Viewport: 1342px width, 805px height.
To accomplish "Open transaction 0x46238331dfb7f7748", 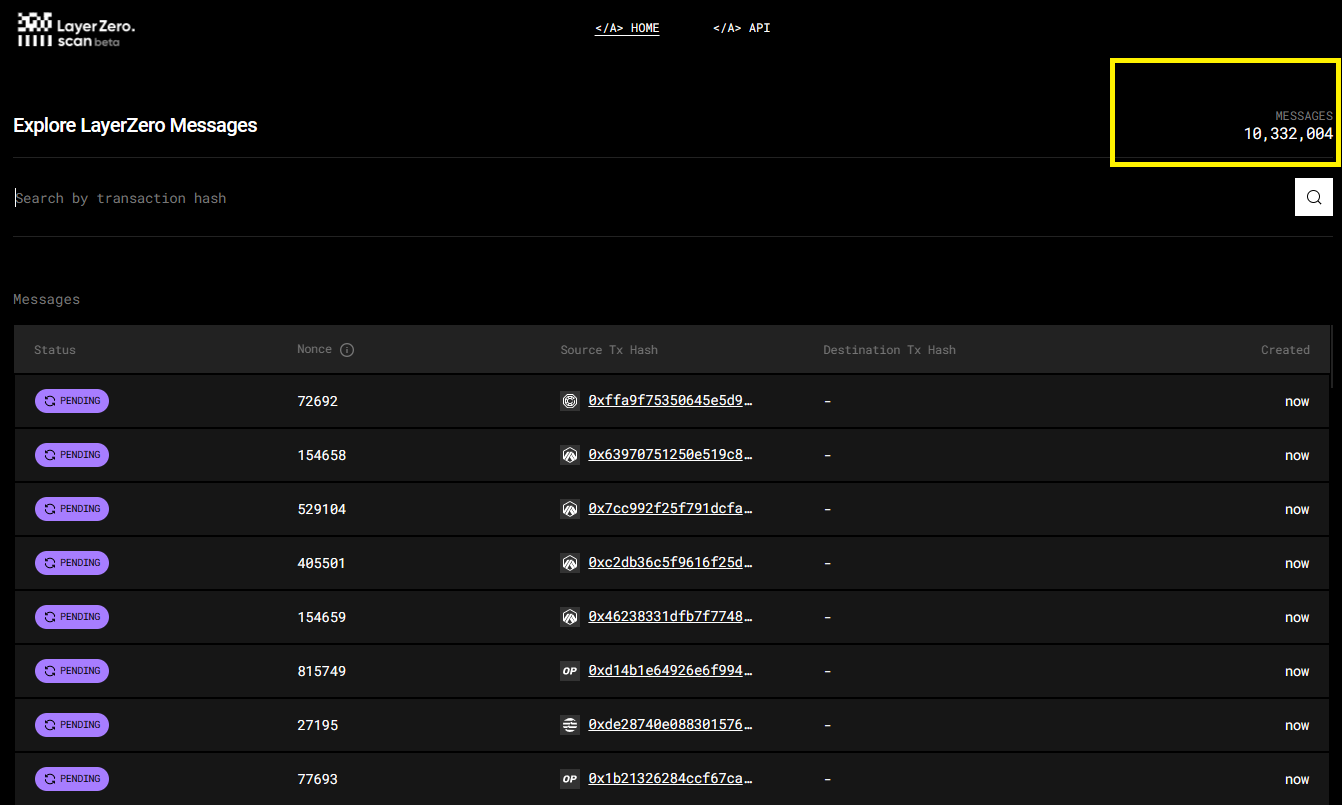I will click(x=670, y=617).
